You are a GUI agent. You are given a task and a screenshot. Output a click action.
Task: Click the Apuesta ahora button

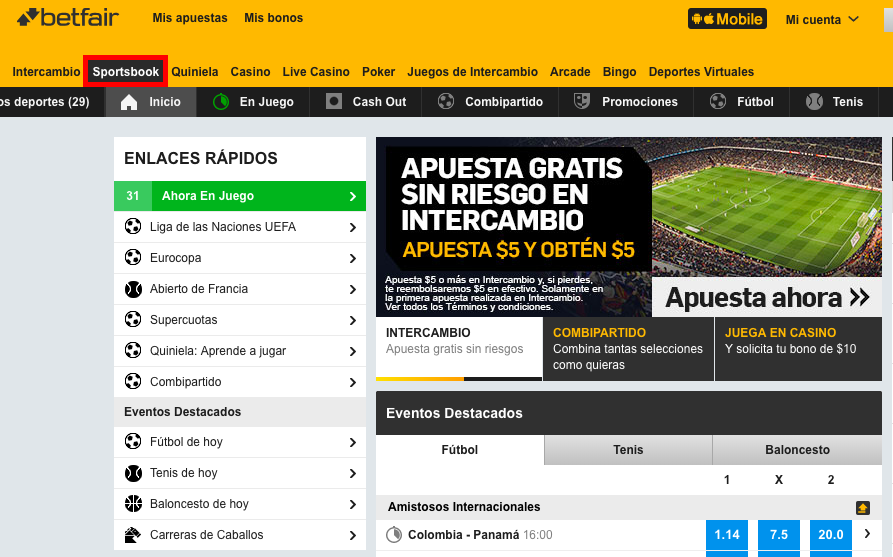click(767, 297)
